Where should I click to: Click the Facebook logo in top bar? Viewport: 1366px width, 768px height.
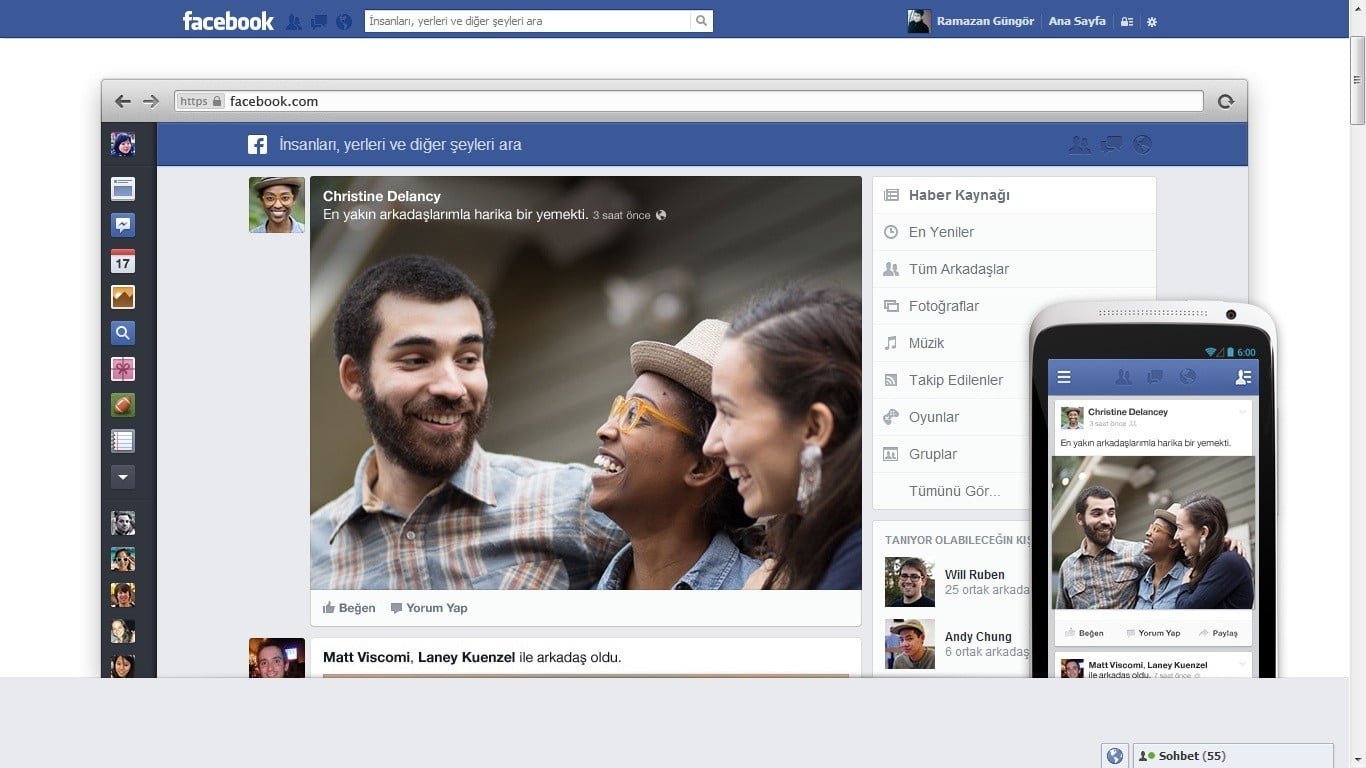(228, 20)
